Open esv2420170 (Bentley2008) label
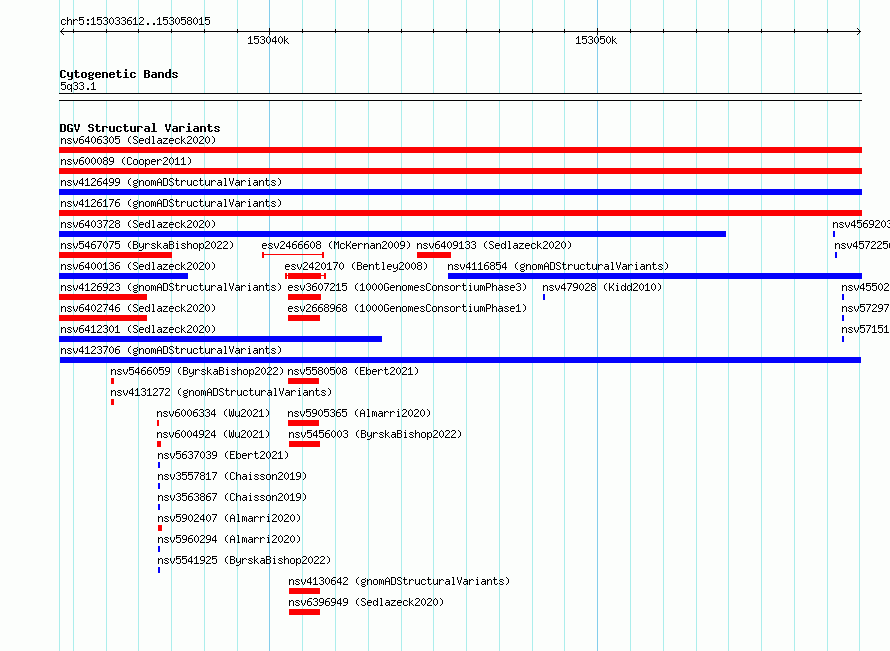Image resolution: width=890 pixels, height=651 pixels. pyautogui.click(x=356, y=266)
